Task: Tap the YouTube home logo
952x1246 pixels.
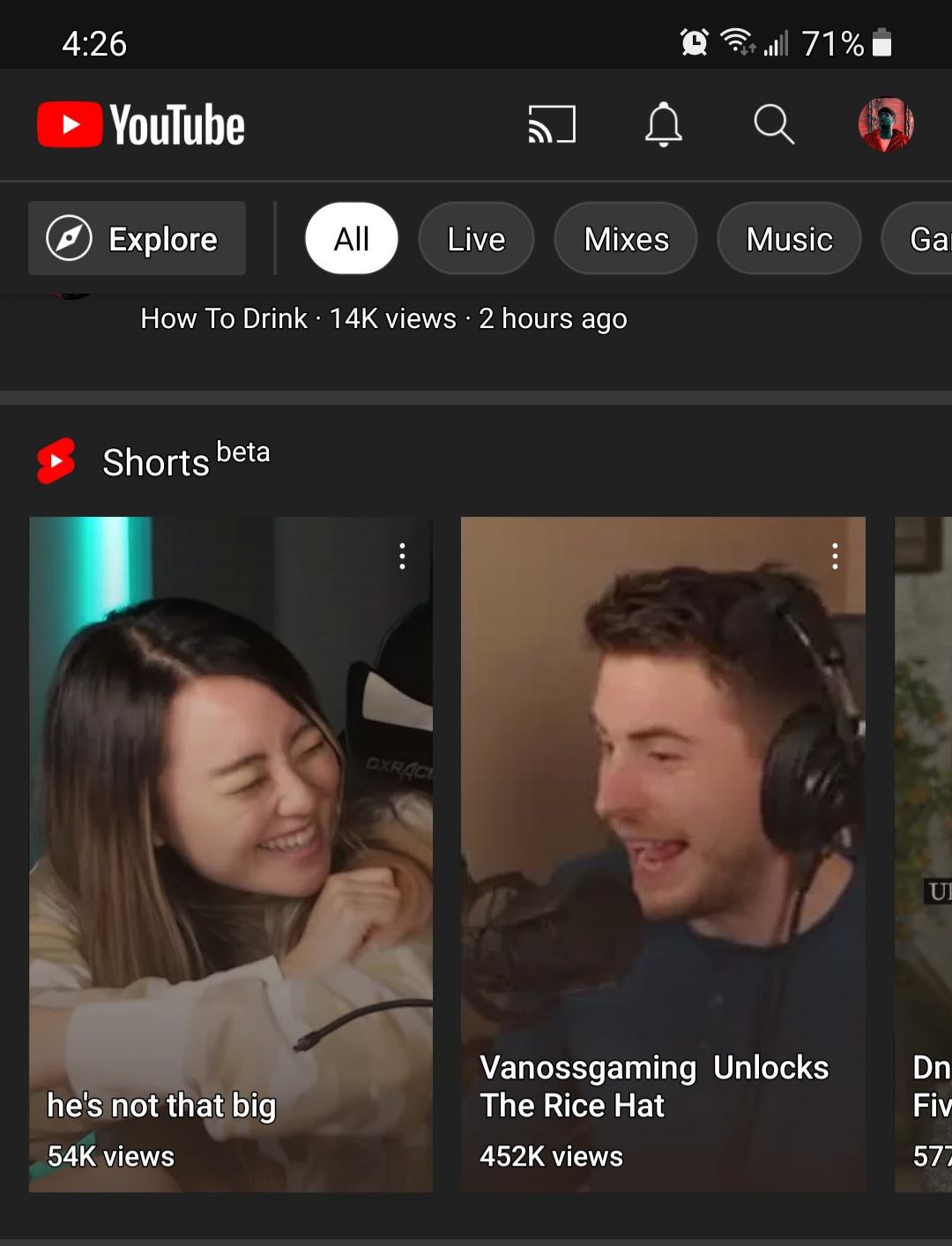Action: click(139, 123)
